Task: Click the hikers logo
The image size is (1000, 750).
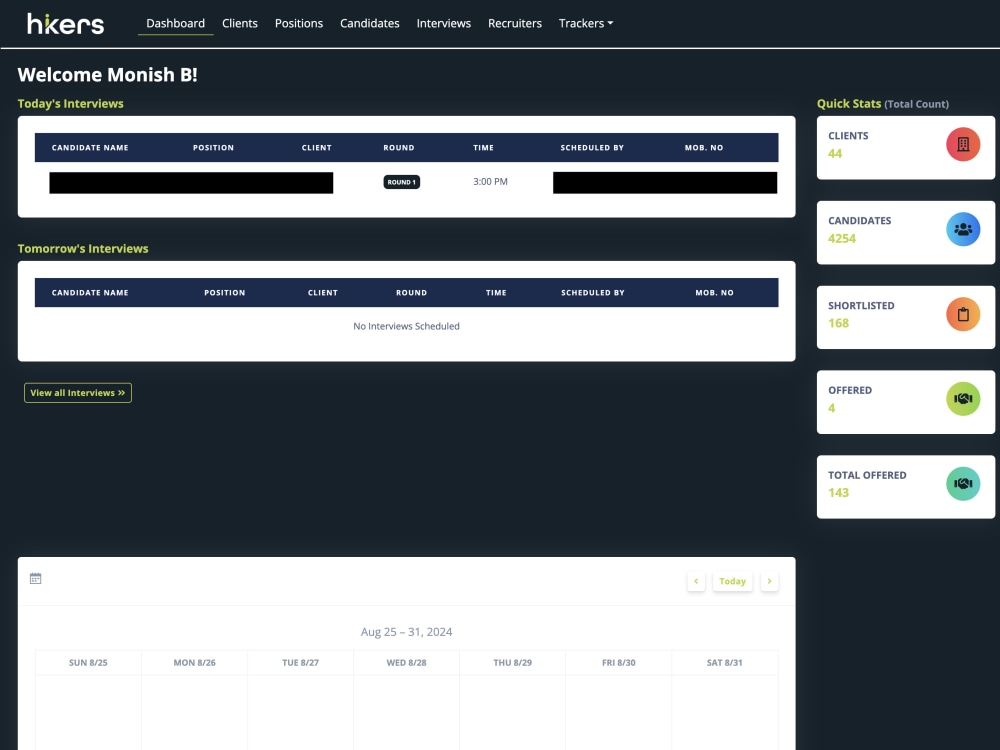Action: (x=65, y=24)
